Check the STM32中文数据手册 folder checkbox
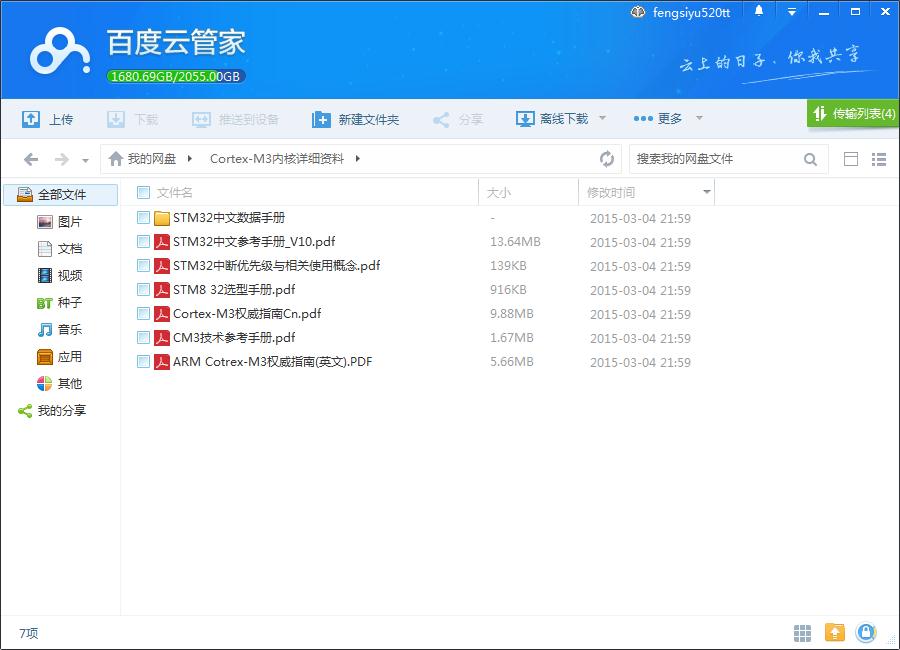The width and height of the screenshot is (900, 650). point(143,218)
